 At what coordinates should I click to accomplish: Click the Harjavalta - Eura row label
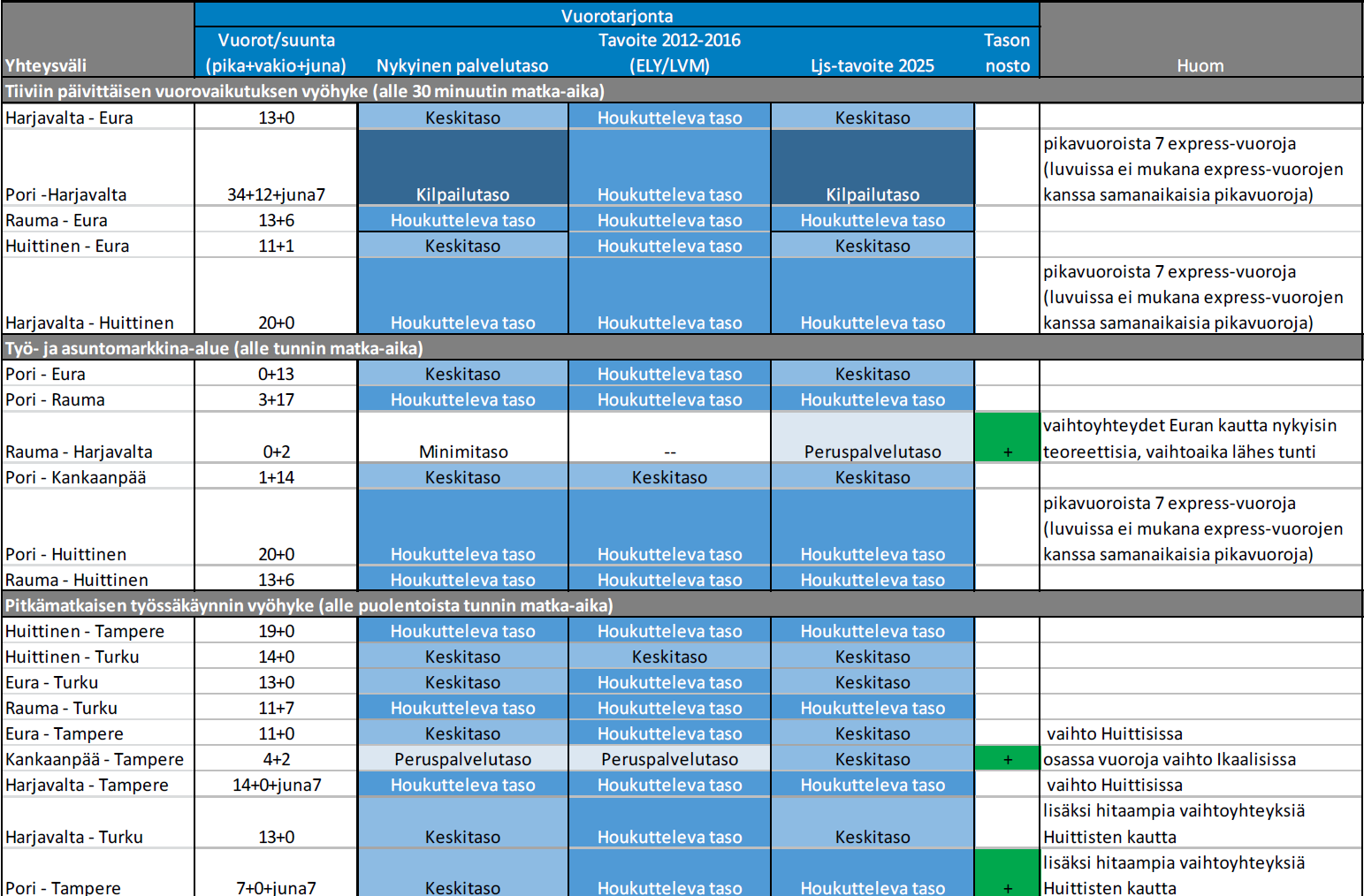tap(69, 118)
